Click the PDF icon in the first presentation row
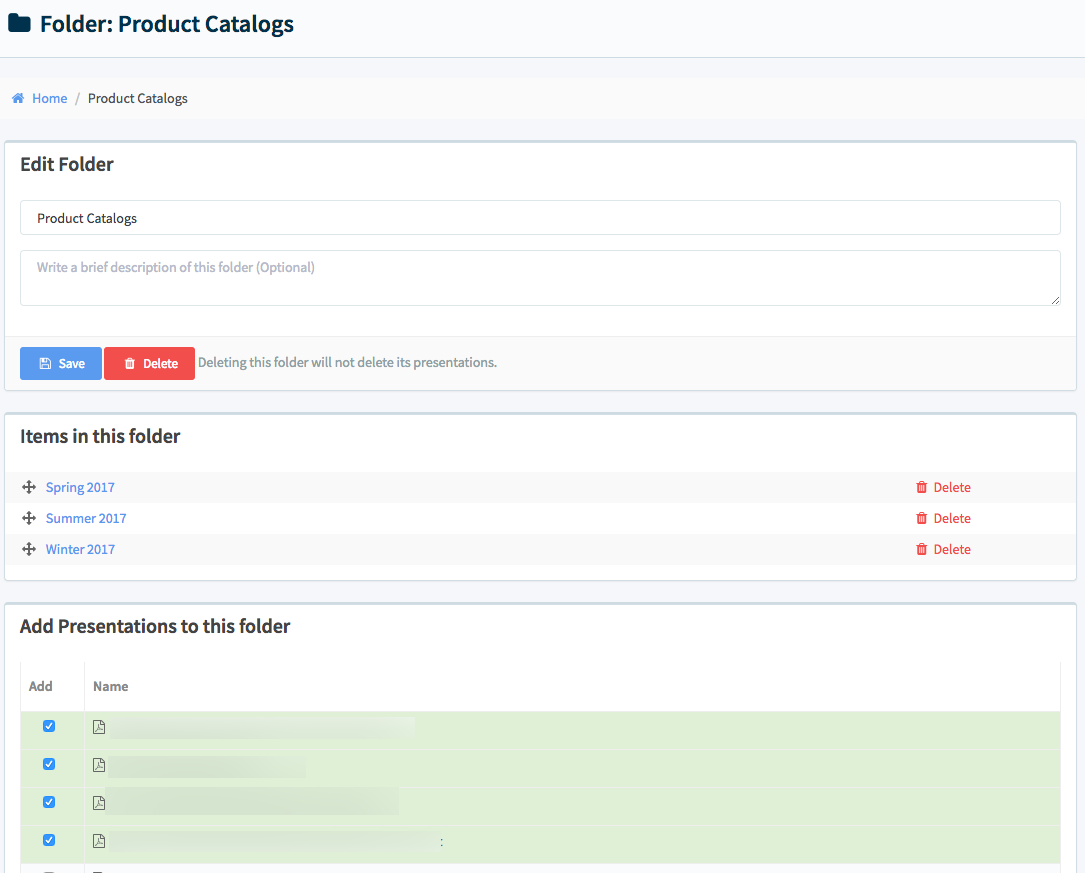 point(98,726)
